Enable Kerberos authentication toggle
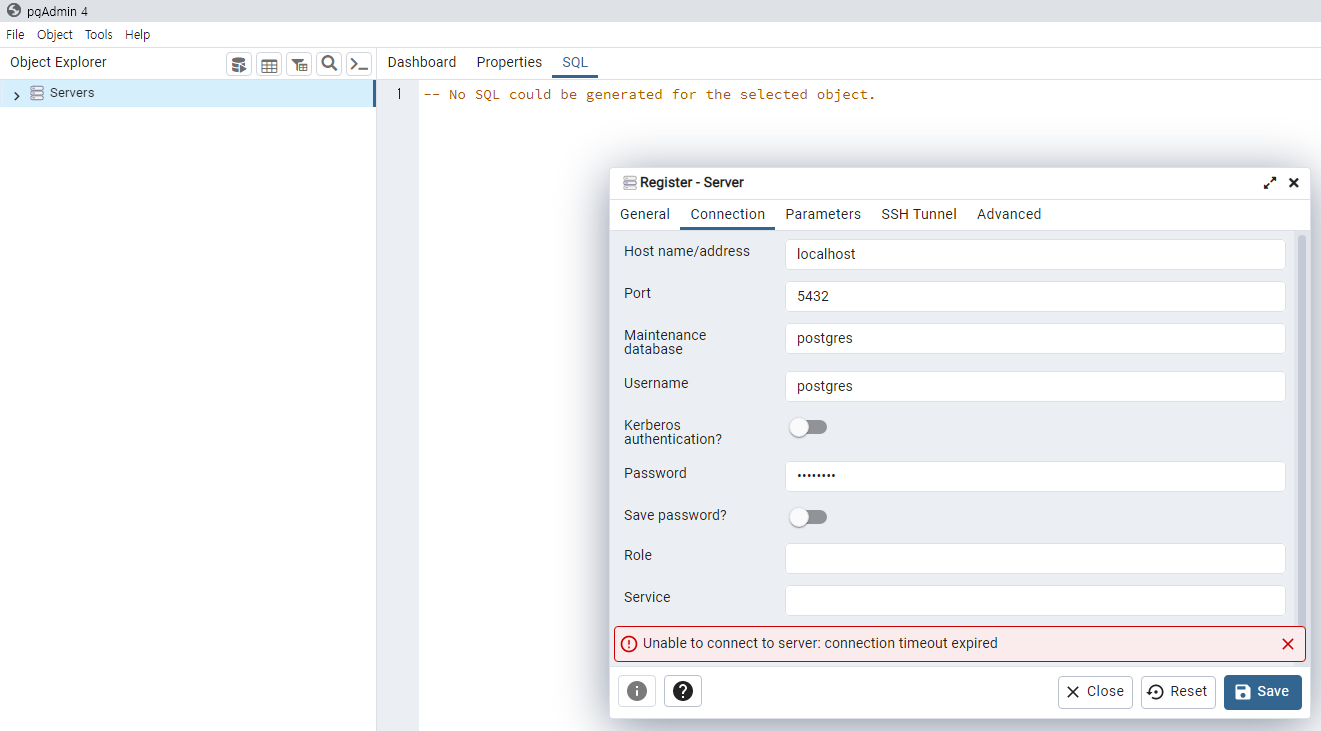Viewport: 1321px width, 731px height. (808, 427)
